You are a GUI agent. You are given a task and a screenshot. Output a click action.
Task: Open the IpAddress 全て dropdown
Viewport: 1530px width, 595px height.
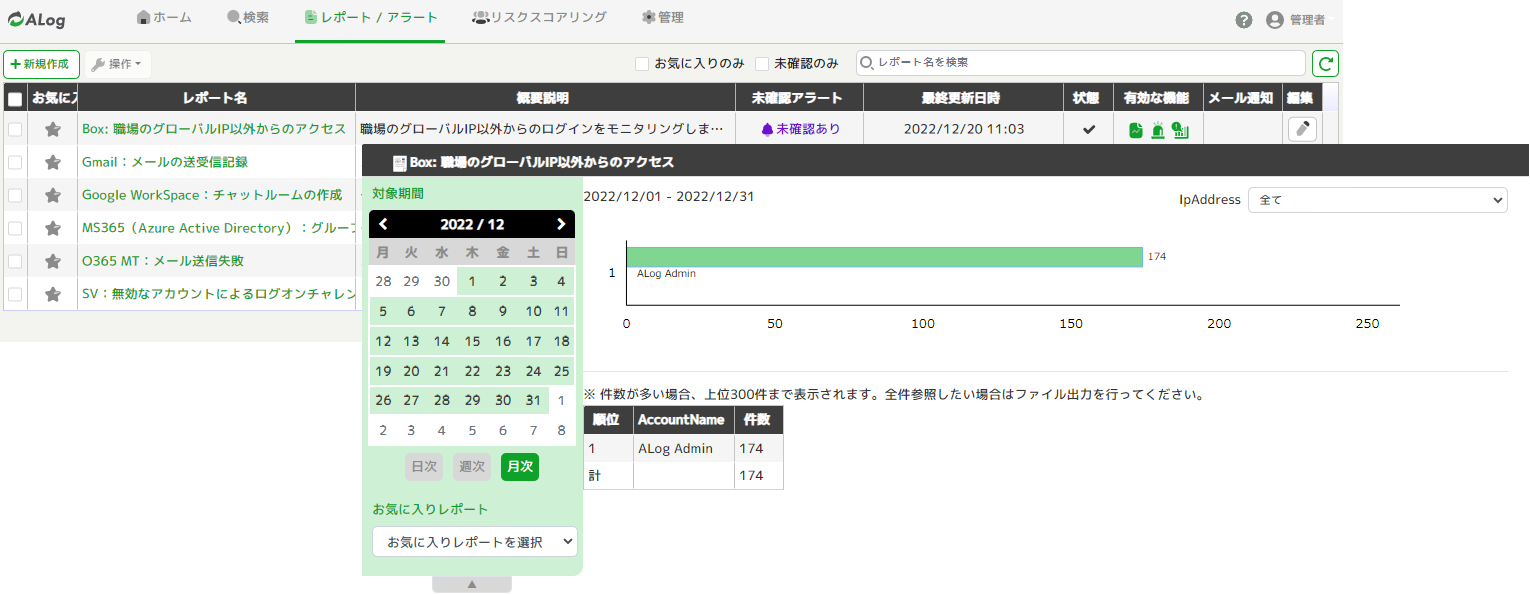pos(1377,200)
